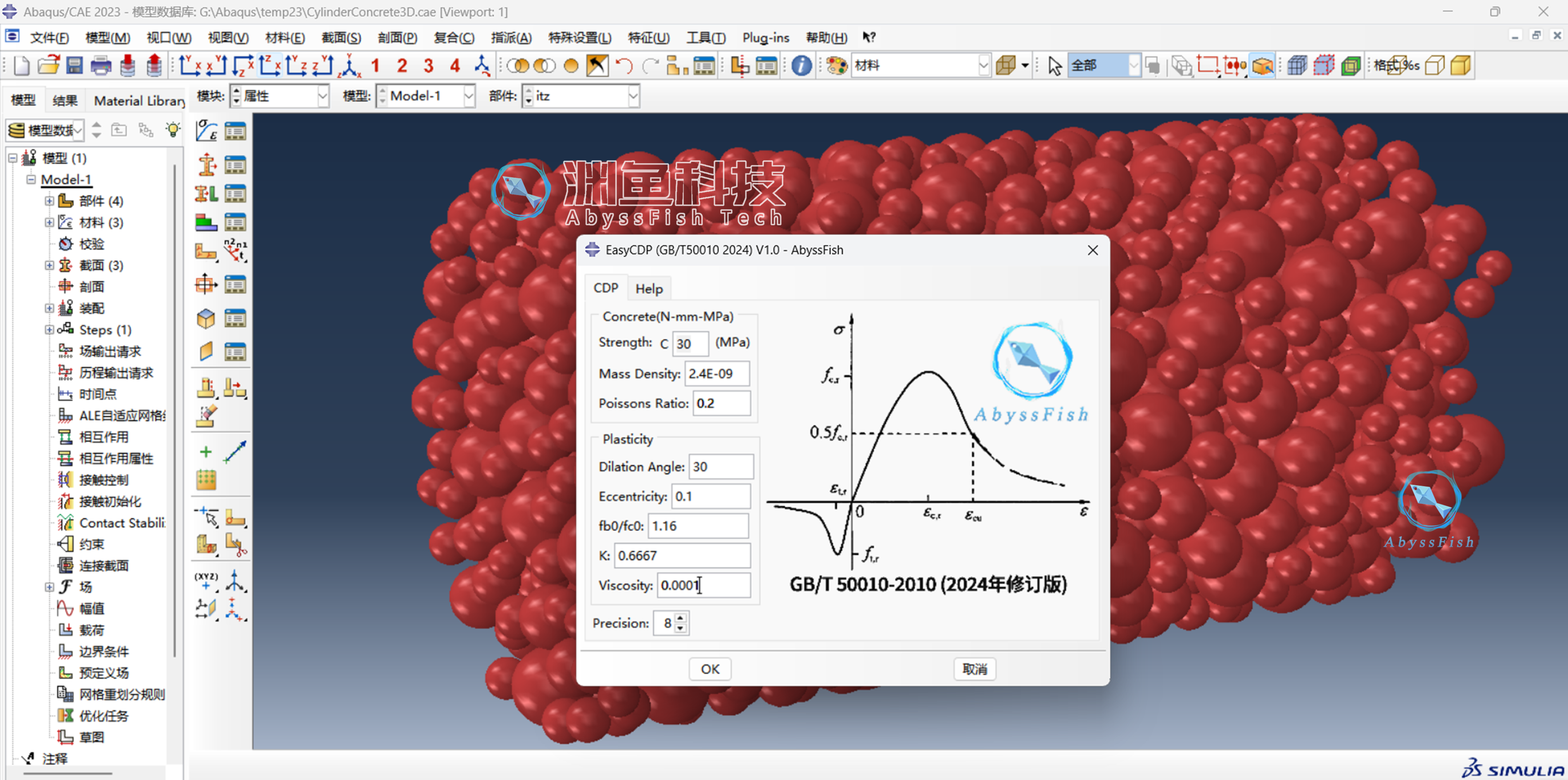Screen dimensions: 1568x780
Task: Click OK in the EasyCDP dialog
Action: click(710, 669)
